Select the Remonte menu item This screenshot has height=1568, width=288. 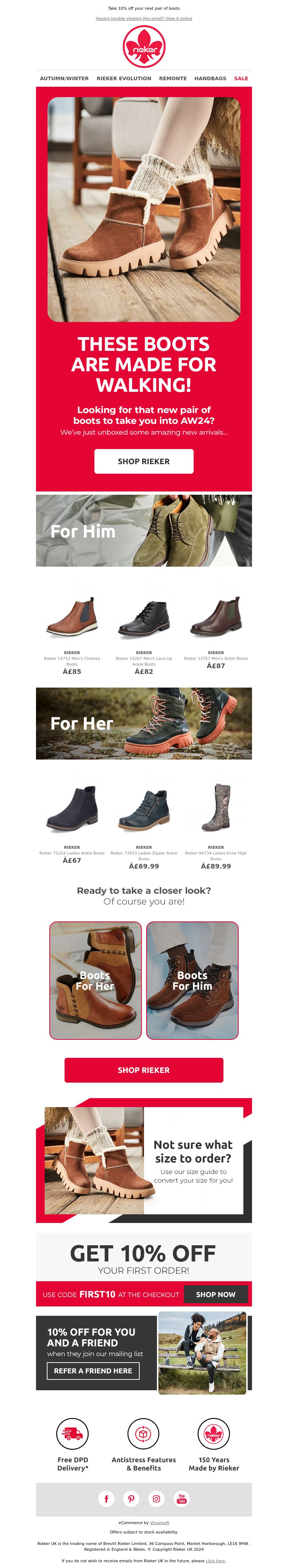pos(173,78)
